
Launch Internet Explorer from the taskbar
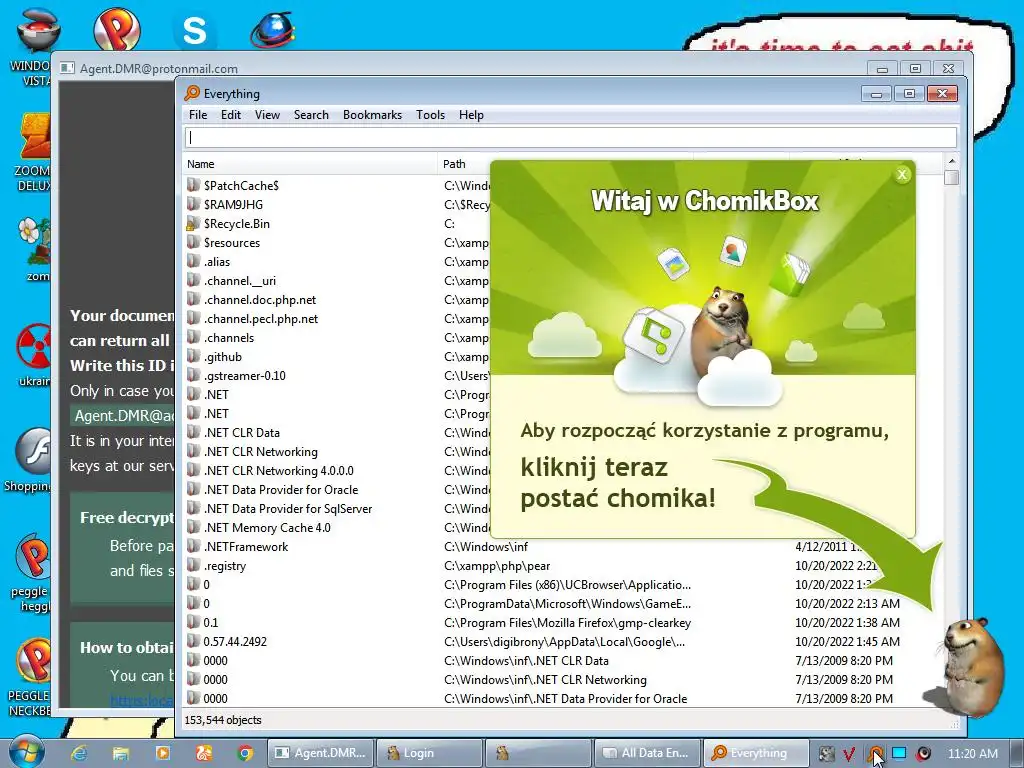point(80,753)
